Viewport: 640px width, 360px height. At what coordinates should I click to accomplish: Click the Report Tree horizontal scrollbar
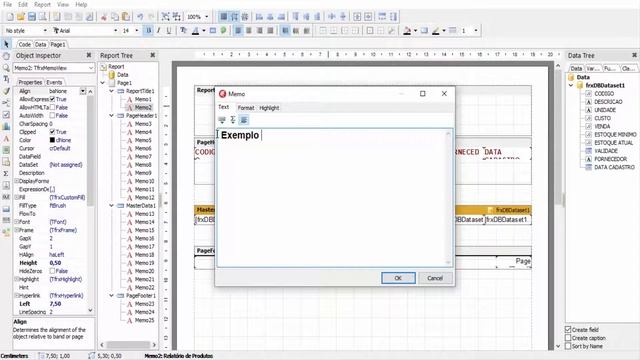128,344
